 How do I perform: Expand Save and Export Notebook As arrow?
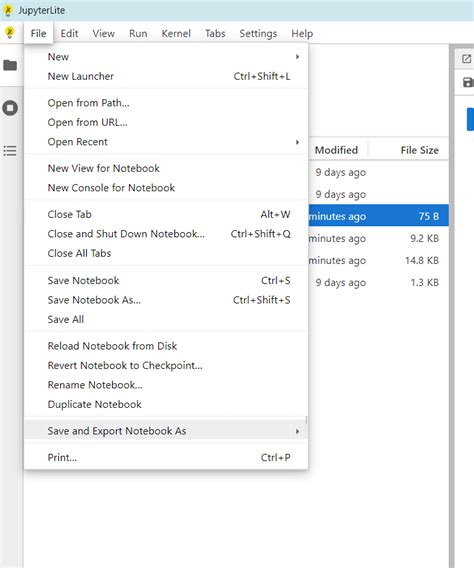pyautogui.click(x=297, y=431)
